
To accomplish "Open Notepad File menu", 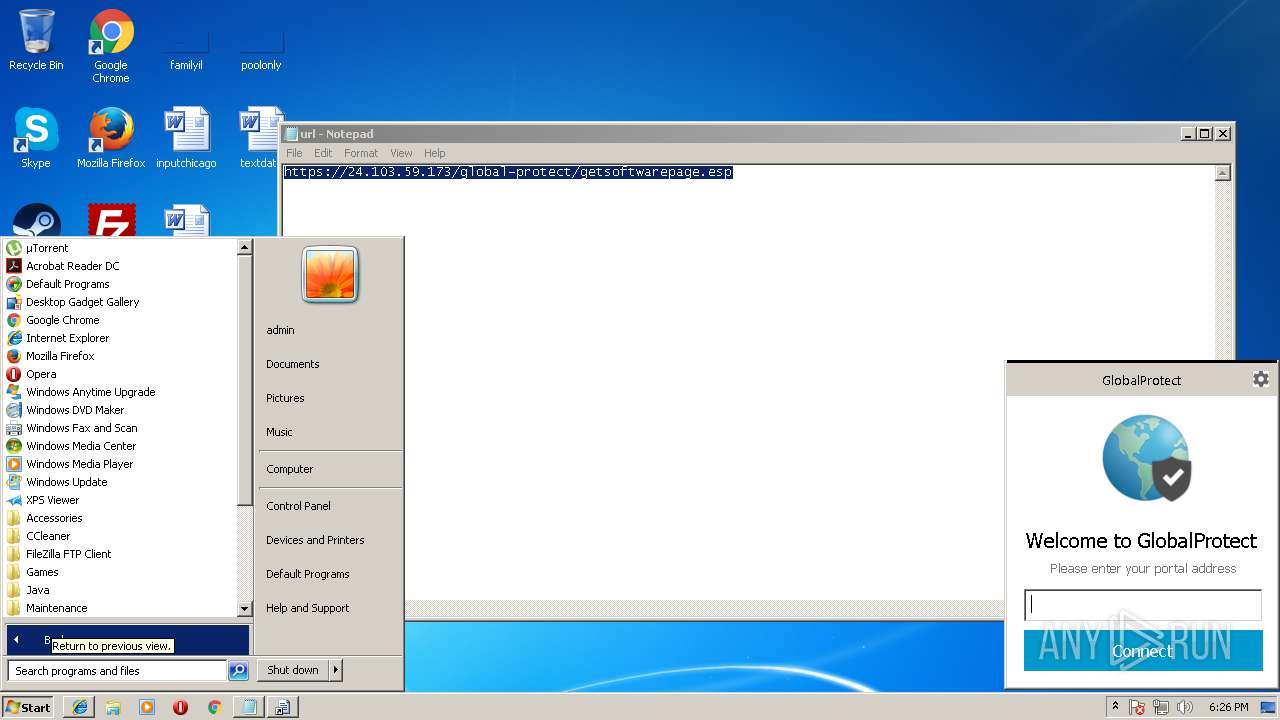I will coord(294,153).
